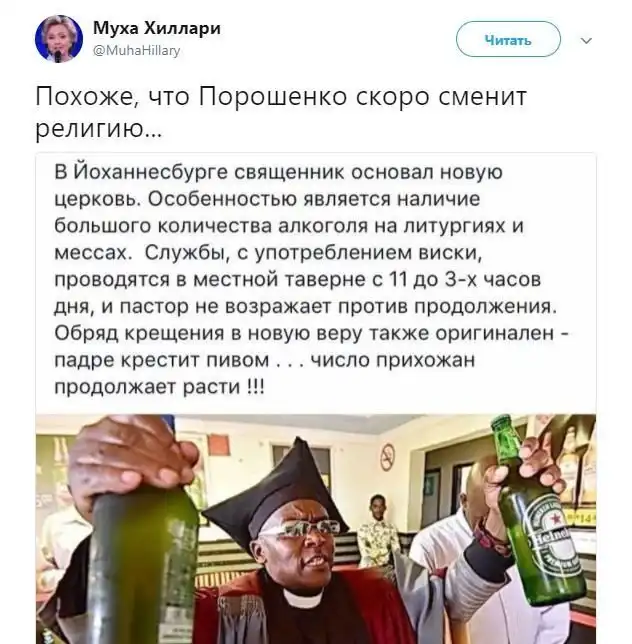Open the Муха Хиллари display name link

pyautogui.click(x=157, y=28)
